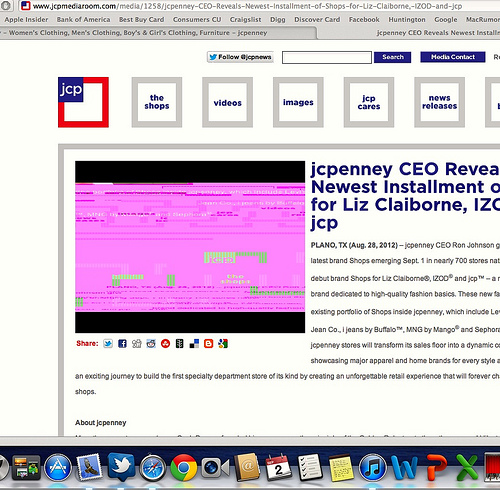Switch to the jcpenney clothing store tab
The height and width of the screenshot is (490, 500).
pos(157,33)
